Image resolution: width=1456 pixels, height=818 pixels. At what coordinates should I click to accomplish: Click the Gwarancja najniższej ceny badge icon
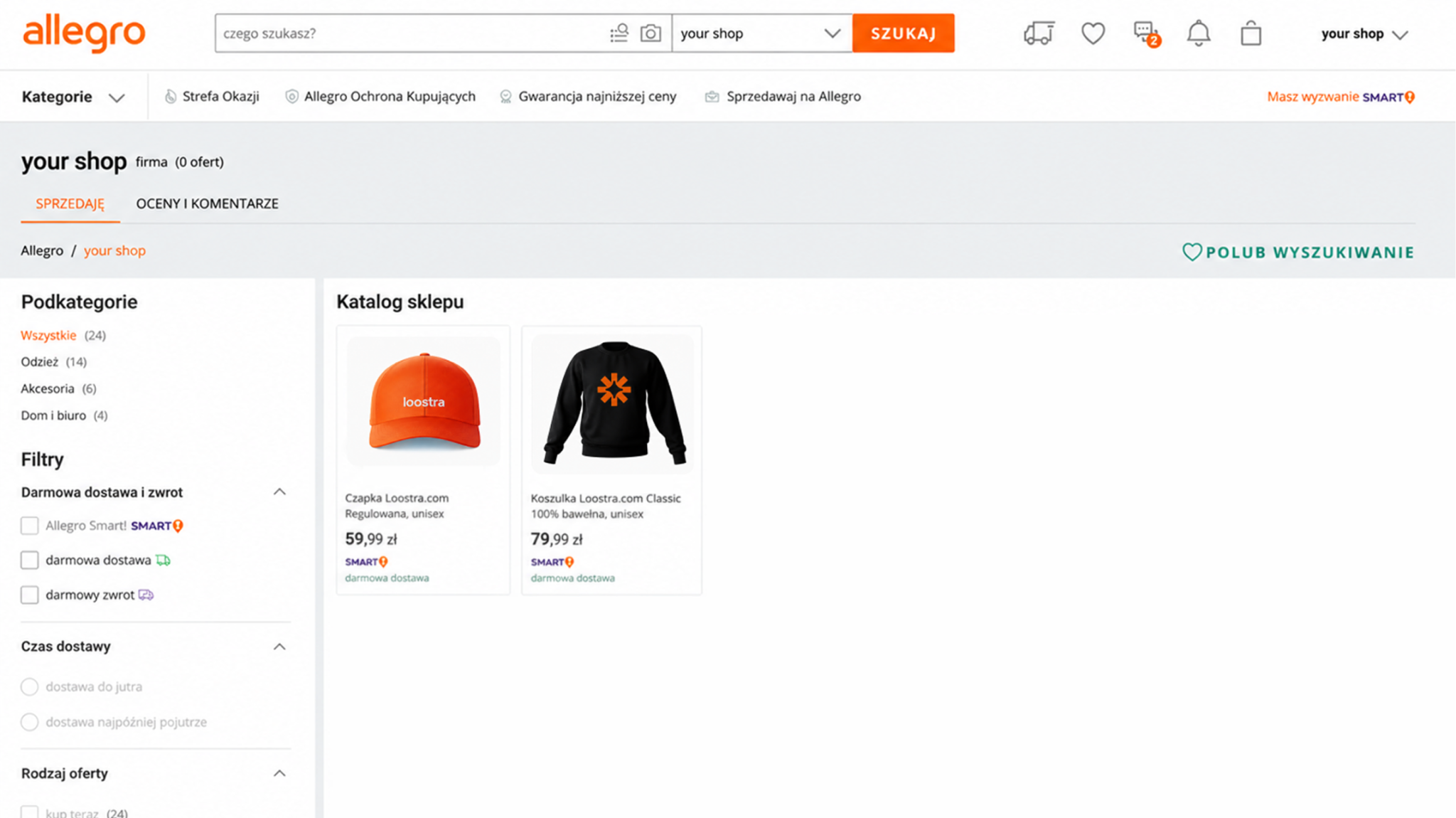[505, 97]
